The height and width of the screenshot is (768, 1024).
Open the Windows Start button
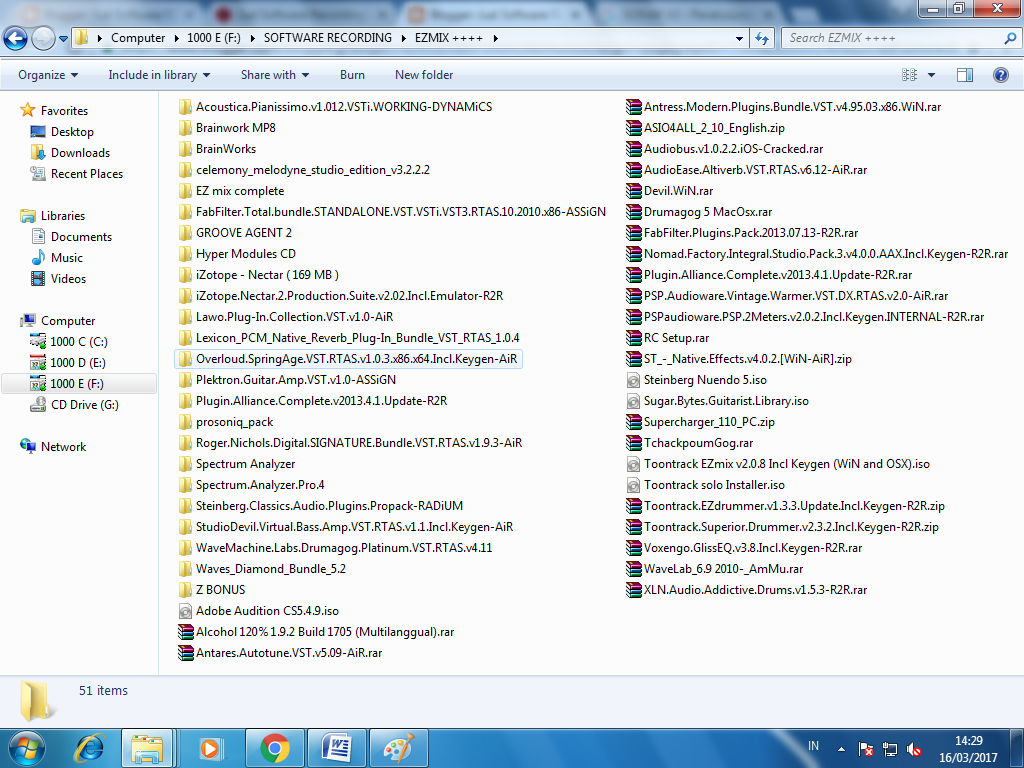click(26, 748)
